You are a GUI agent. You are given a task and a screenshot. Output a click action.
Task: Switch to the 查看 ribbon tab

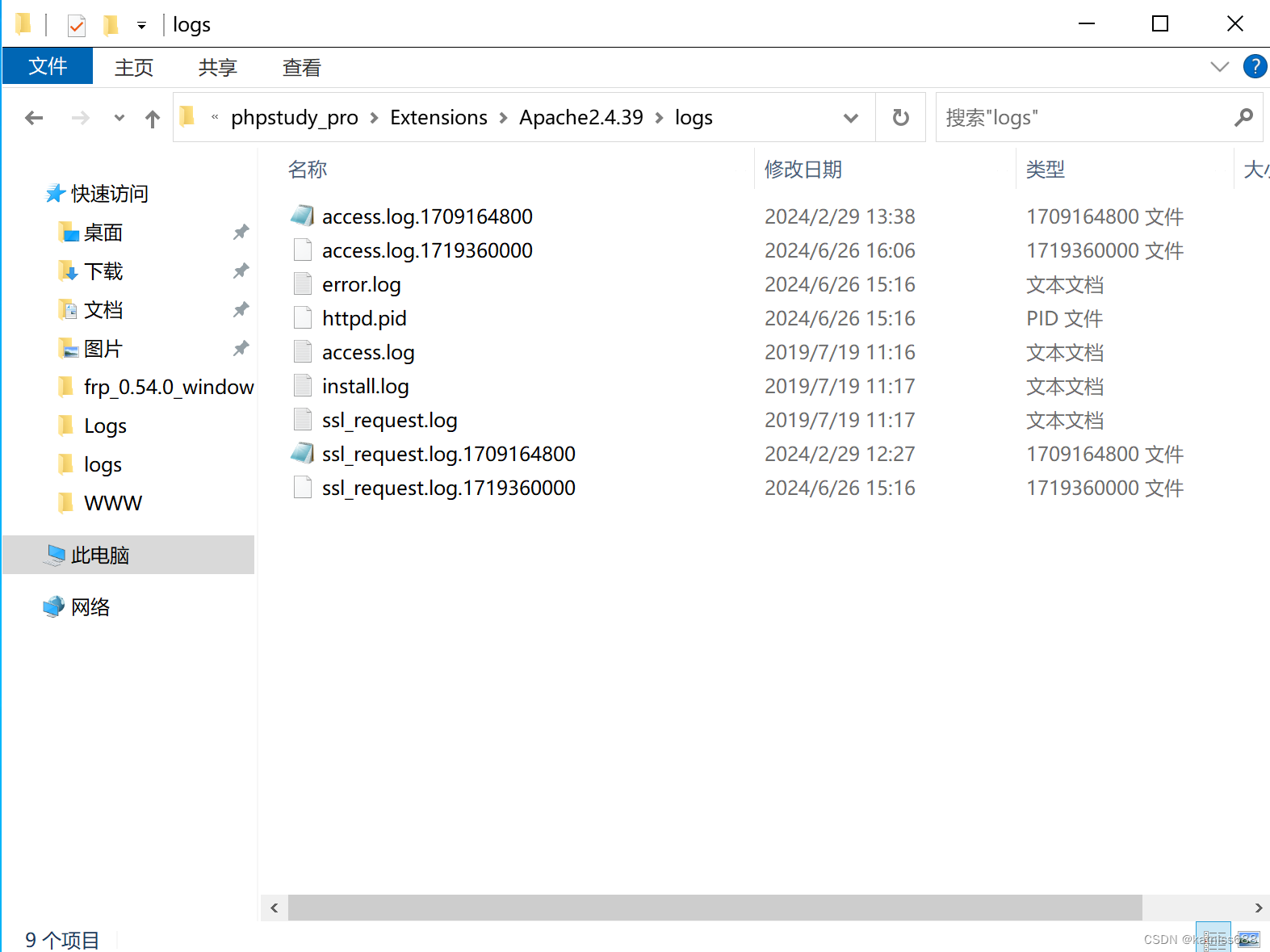(302, 67)
